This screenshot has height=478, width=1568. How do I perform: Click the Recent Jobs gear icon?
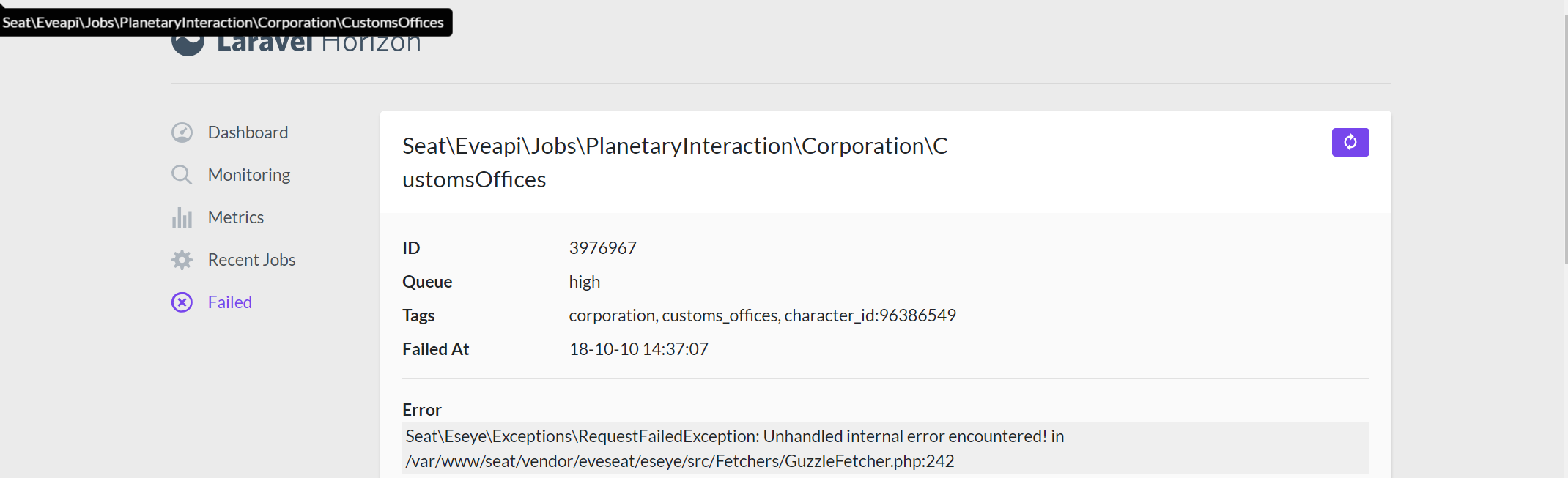tap(182, 259)
